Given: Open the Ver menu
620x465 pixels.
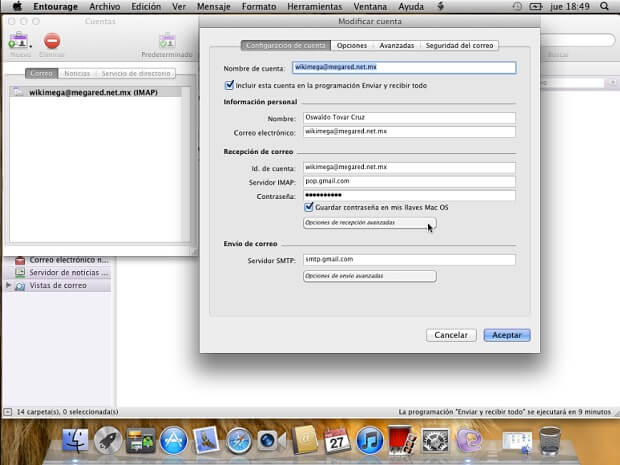Looking at the screenshot, I should click(x=179, y=6).
